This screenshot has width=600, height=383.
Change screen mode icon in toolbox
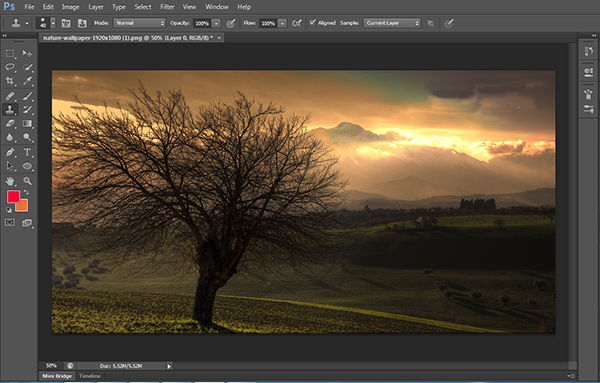[27, 223]
